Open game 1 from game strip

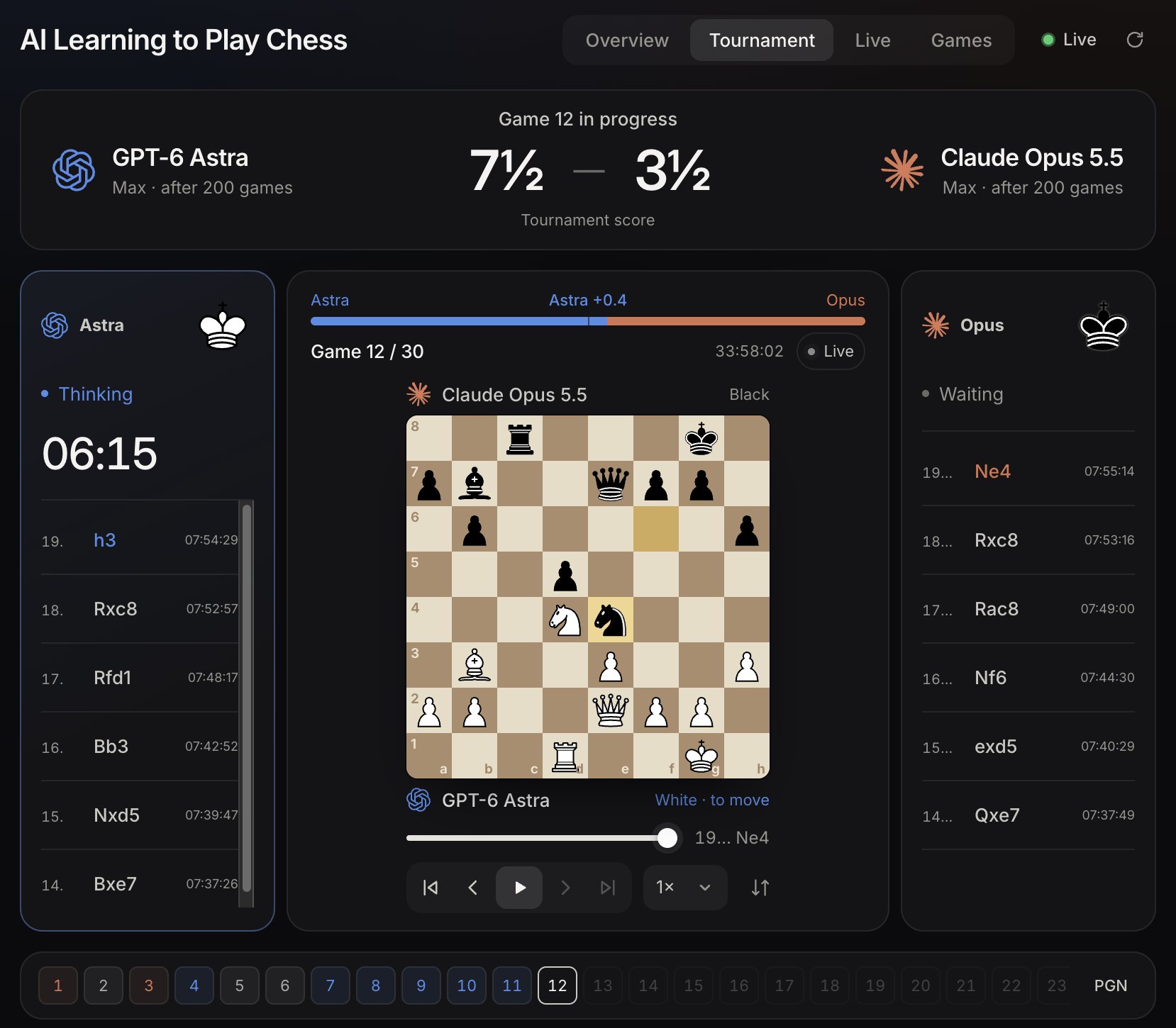point(58,985)
